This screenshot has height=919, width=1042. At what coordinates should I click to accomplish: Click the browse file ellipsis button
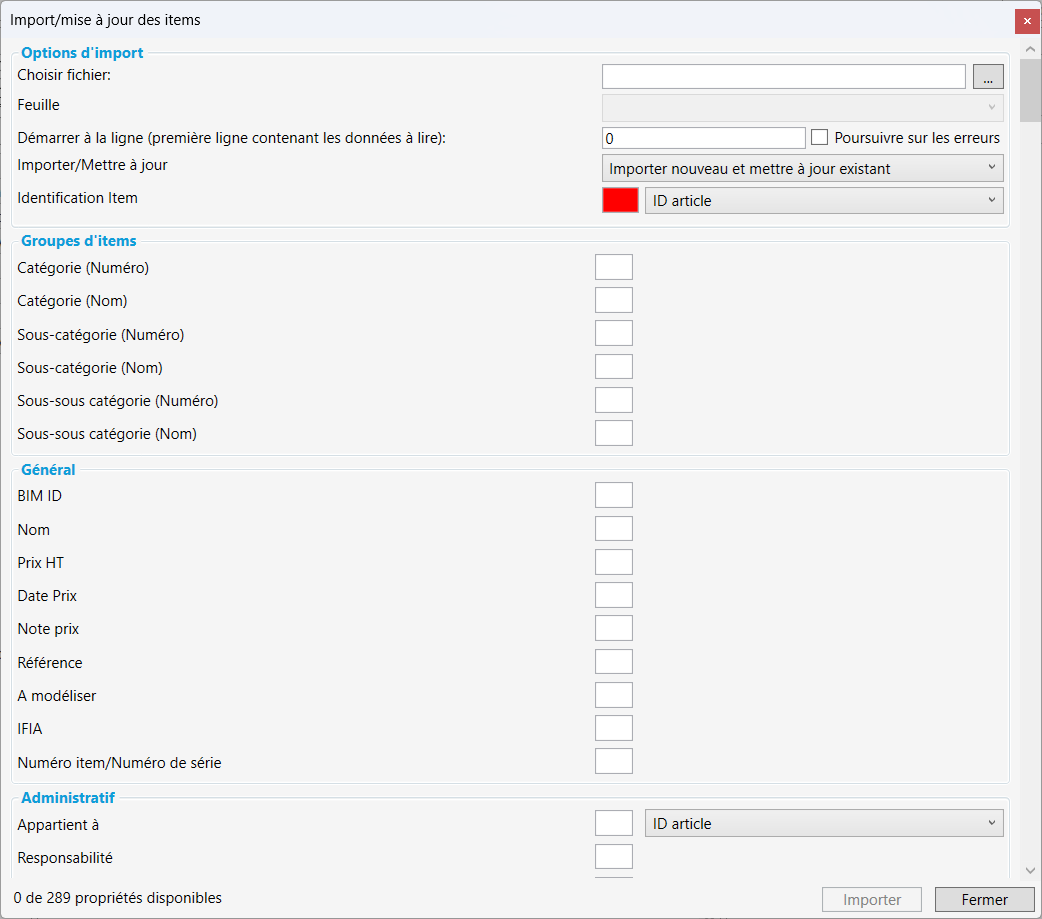(x=988, y=77)
